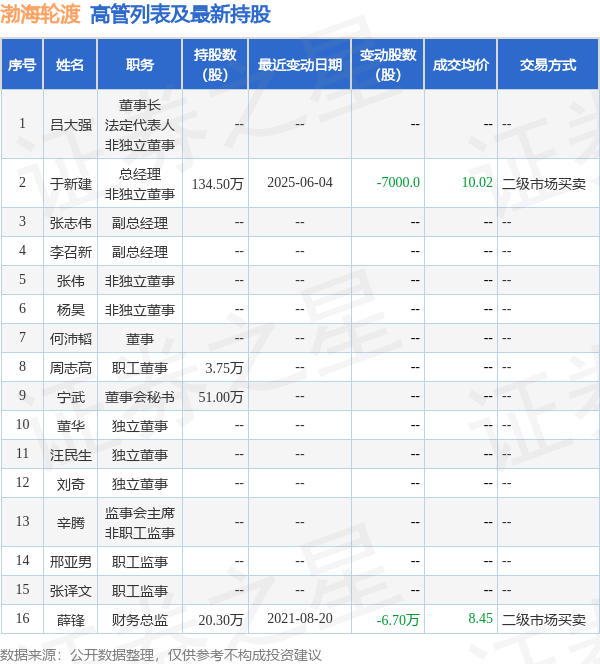The image size is (600, 664).
Task: Click the name 邢亚男
Action: (71, 562)
